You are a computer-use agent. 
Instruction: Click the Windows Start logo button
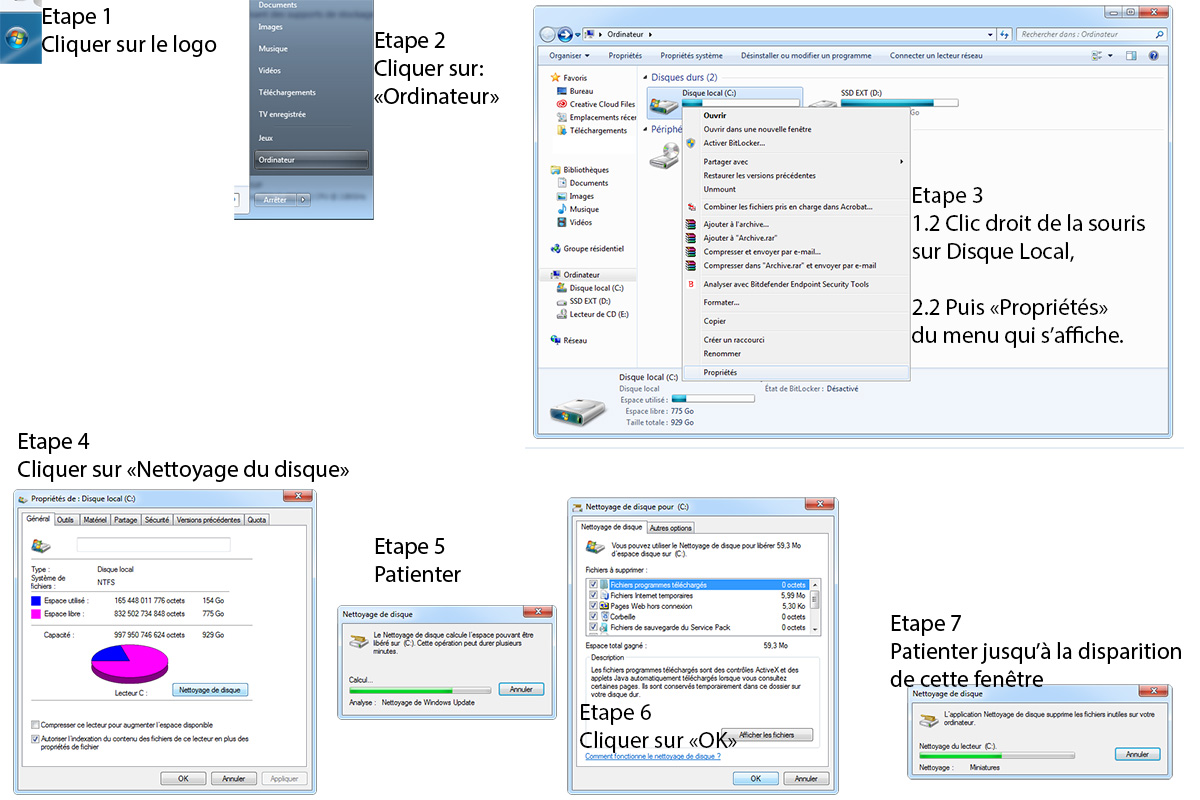[x=16, y=40]
